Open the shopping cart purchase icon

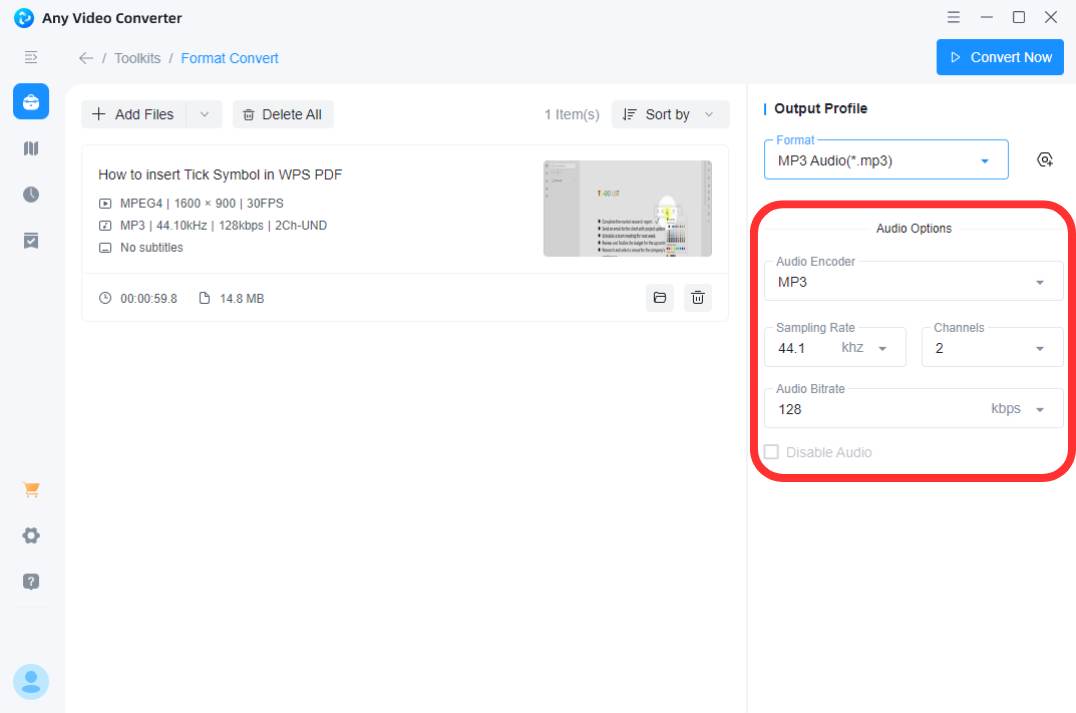point(31,489)
